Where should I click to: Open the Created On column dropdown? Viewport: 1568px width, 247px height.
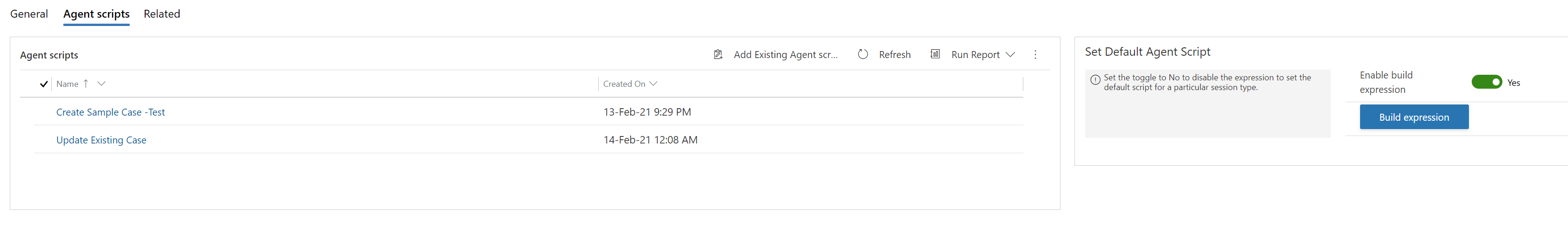click(653, 84)
